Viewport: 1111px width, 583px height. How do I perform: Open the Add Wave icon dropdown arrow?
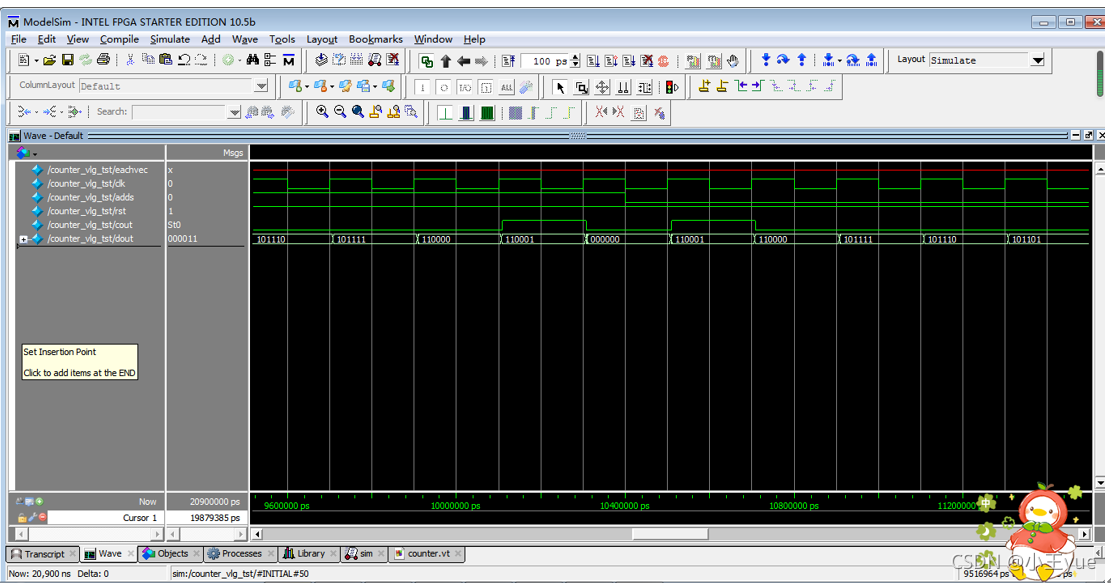click(307, 87)
